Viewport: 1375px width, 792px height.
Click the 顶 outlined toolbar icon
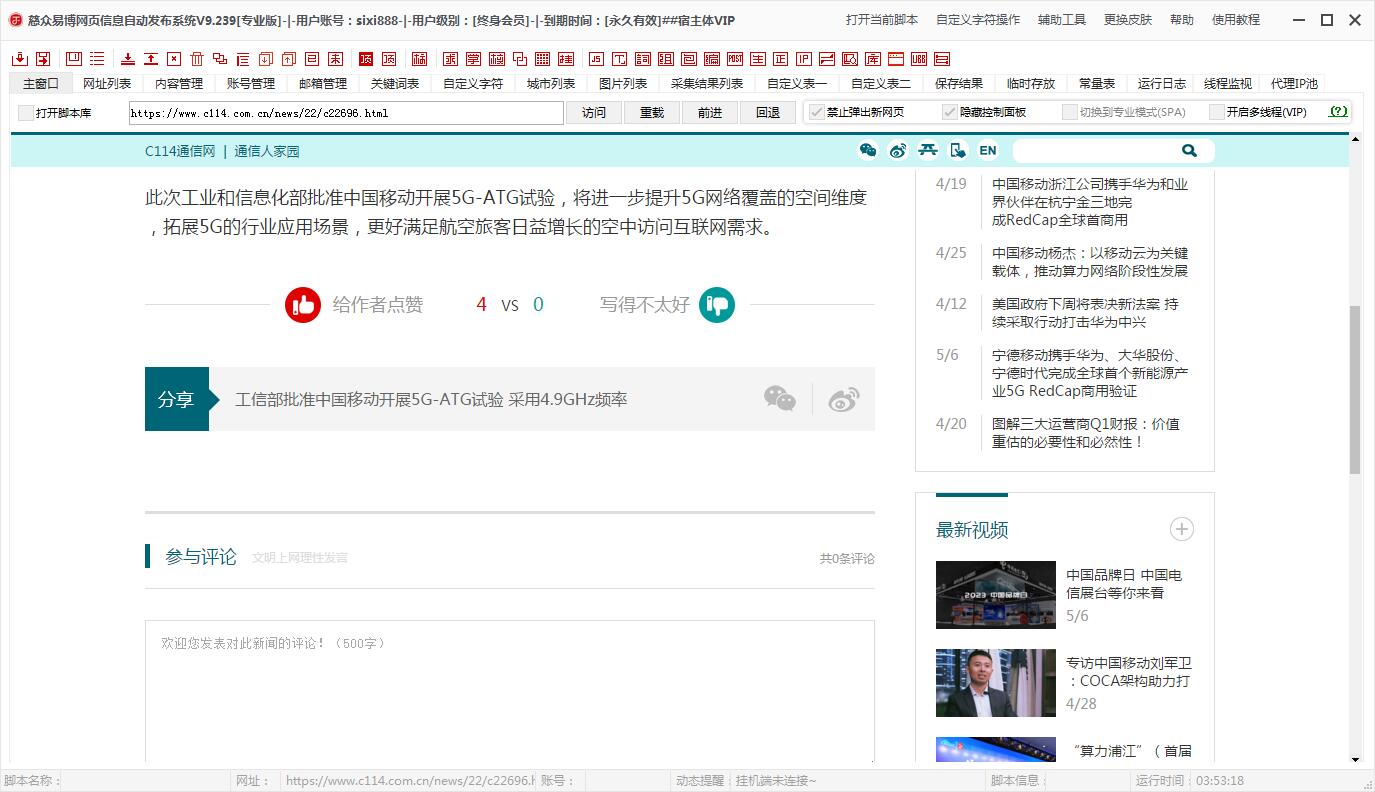coord(388,59)
